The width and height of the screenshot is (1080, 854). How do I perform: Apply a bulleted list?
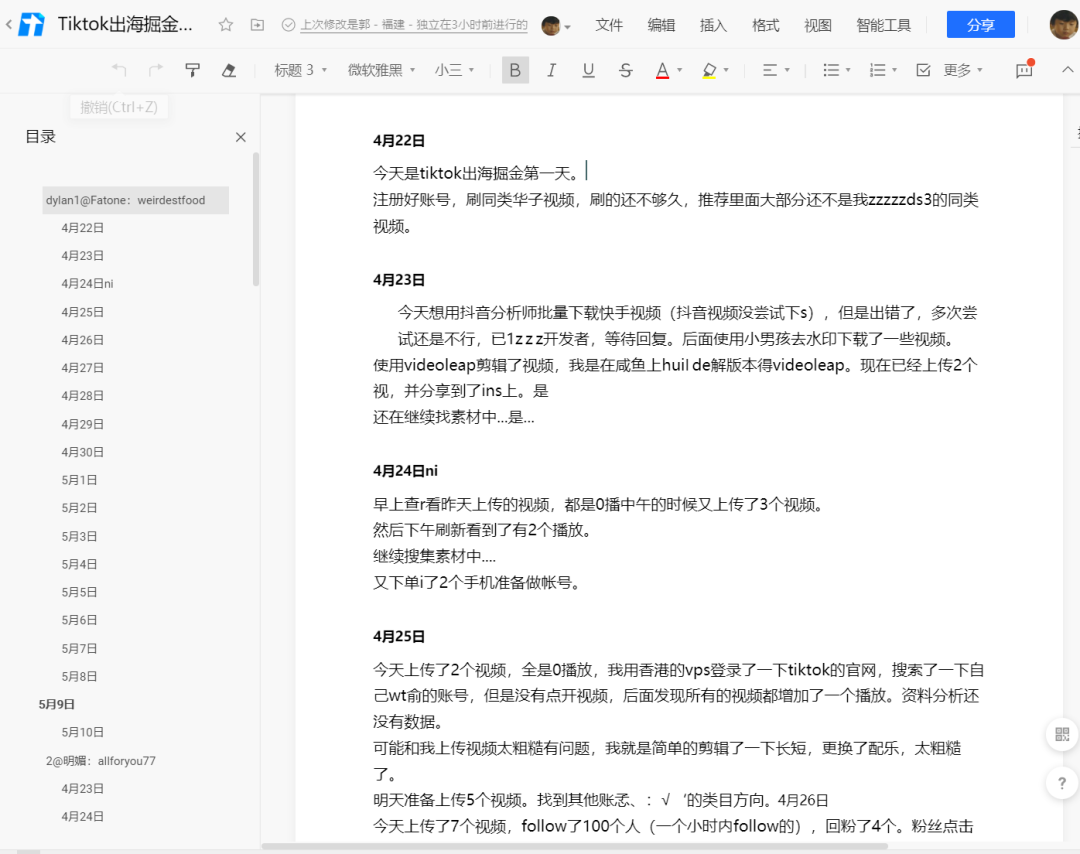pyautogui.click(x=831, y=70)
